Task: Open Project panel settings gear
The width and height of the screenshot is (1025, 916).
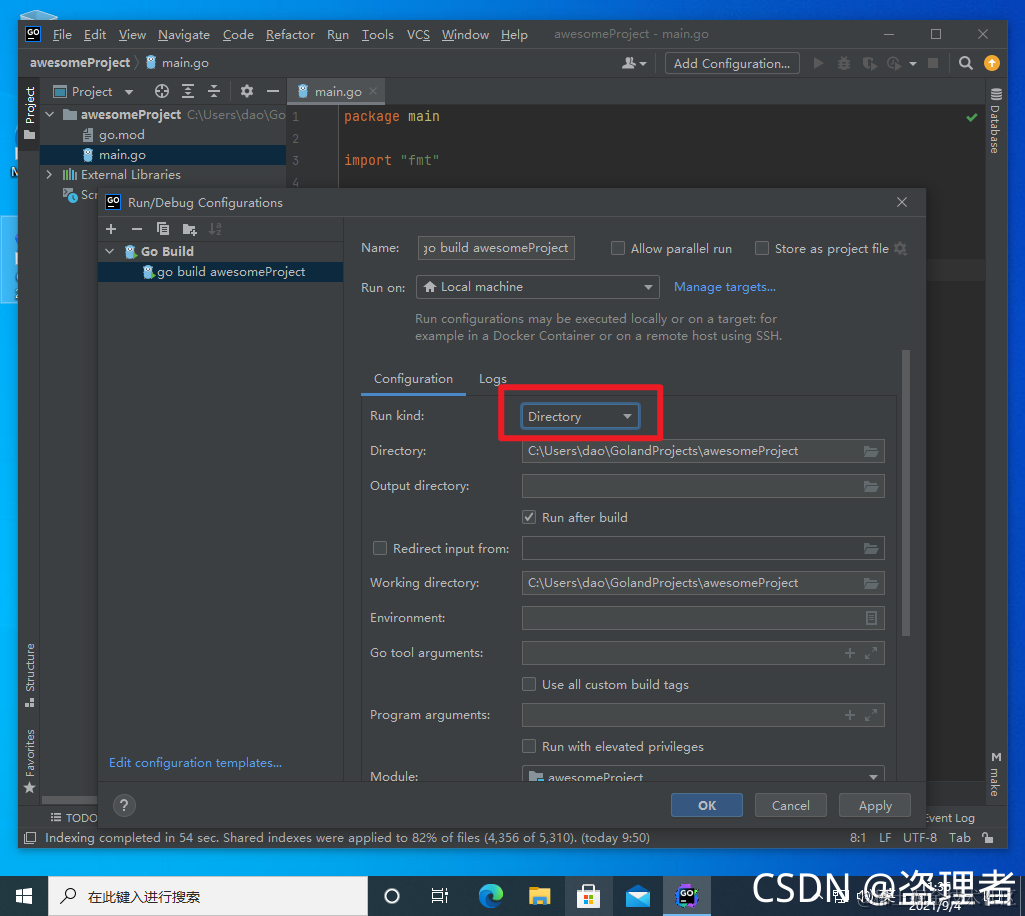Action: coord(246,91)
